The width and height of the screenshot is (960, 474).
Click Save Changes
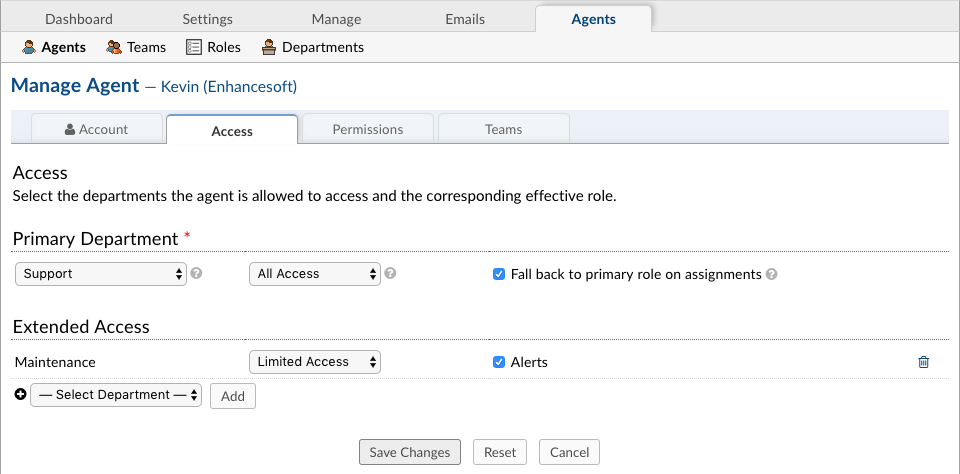point(410,453)
